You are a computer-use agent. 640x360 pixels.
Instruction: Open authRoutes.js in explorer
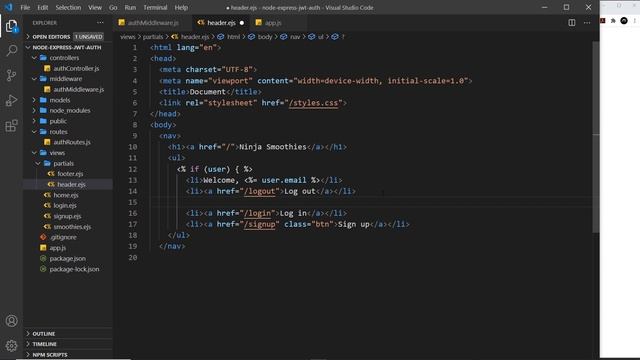(x=72, y=142)
